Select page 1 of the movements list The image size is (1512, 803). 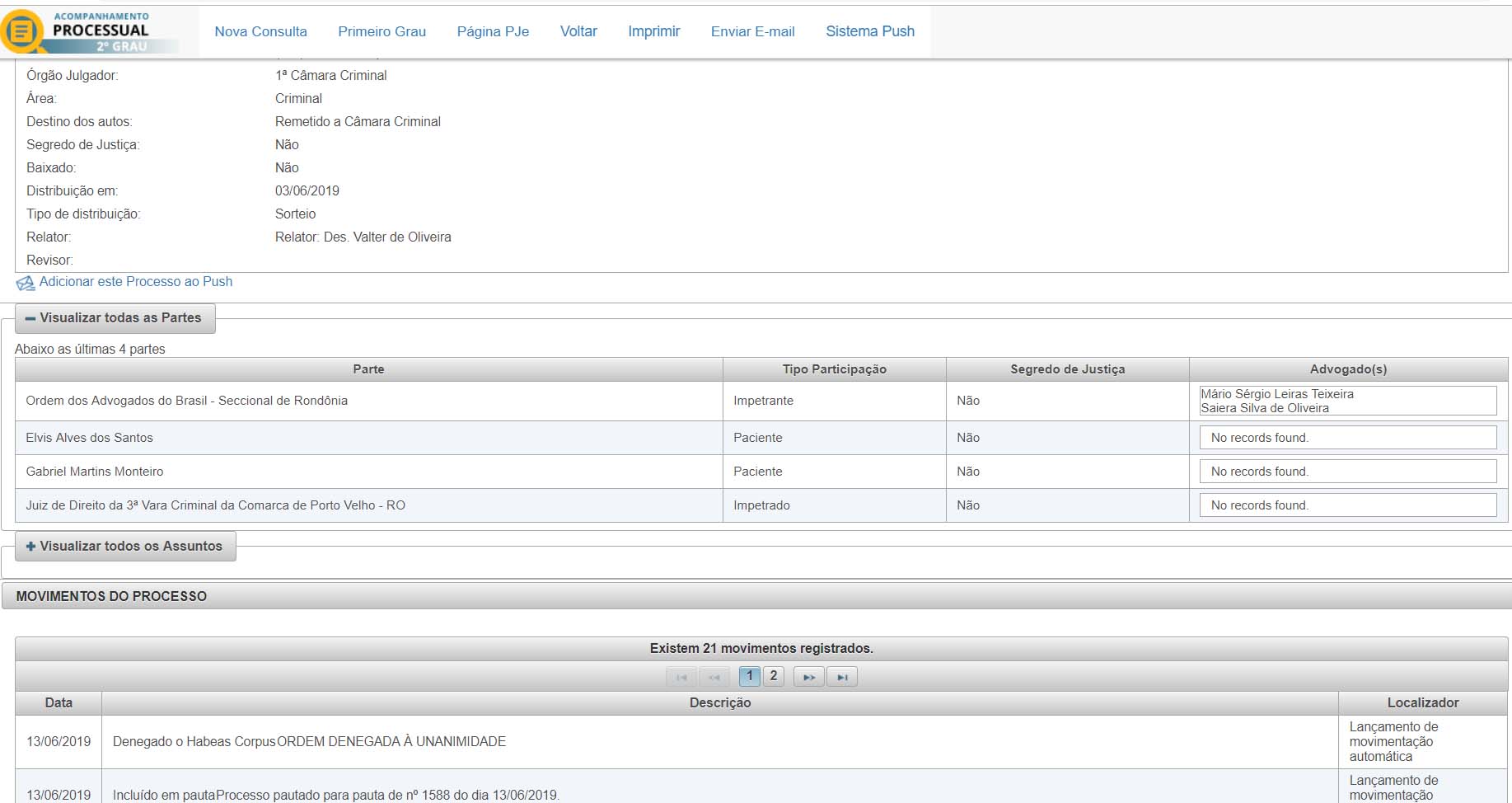click(749, 676)
